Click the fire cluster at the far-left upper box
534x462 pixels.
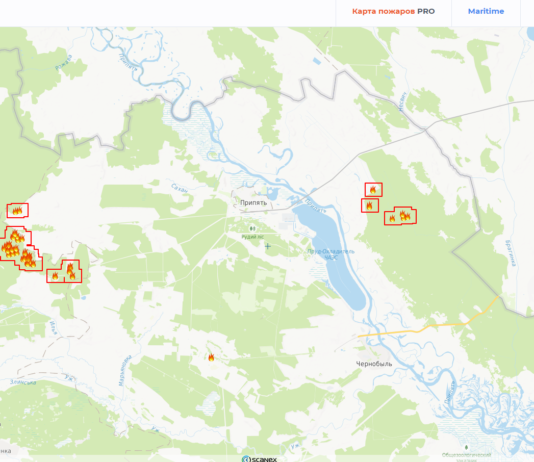coord(17,211)
